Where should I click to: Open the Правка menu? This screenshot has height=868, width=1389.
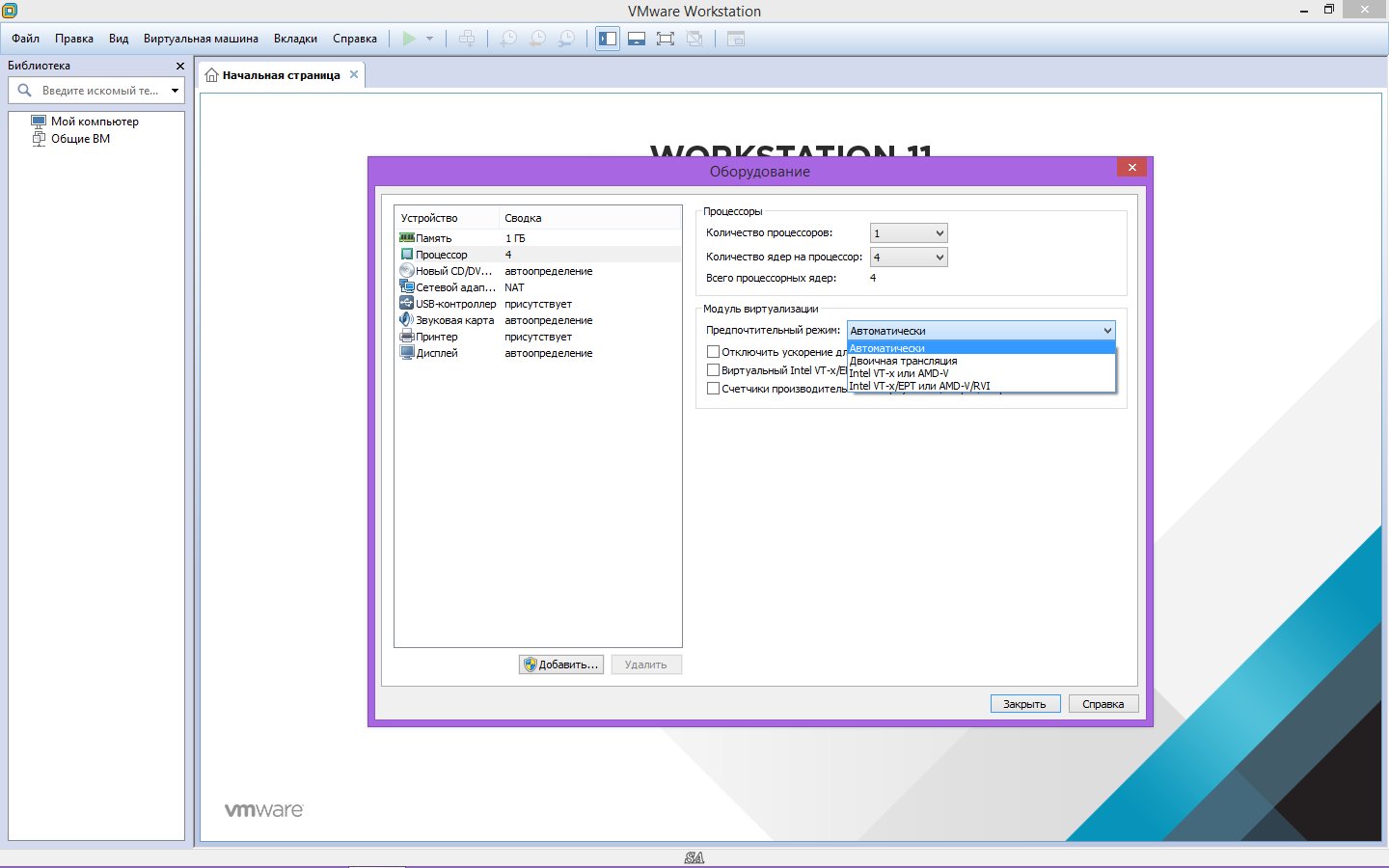coord(74,39)
